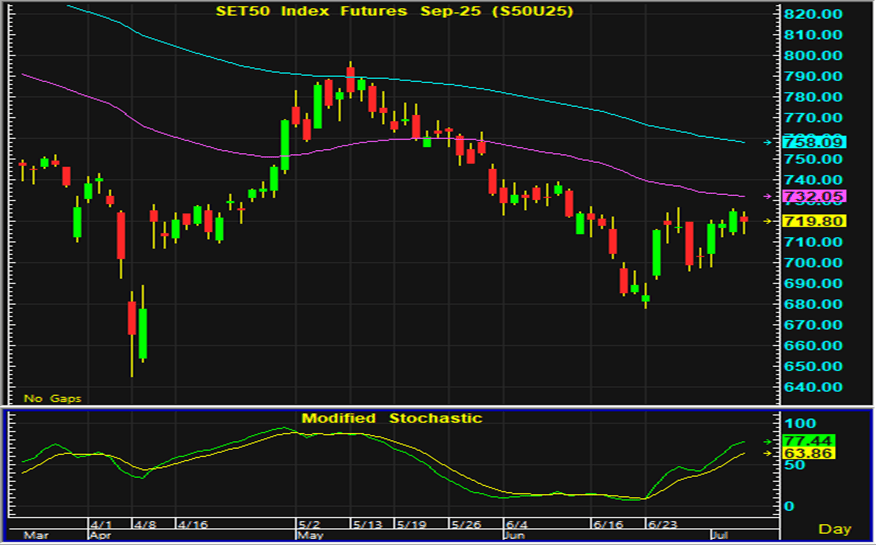
Task: Select the 4/8 date on time axis
Action: pyautogui.click(x=143, y=524)
